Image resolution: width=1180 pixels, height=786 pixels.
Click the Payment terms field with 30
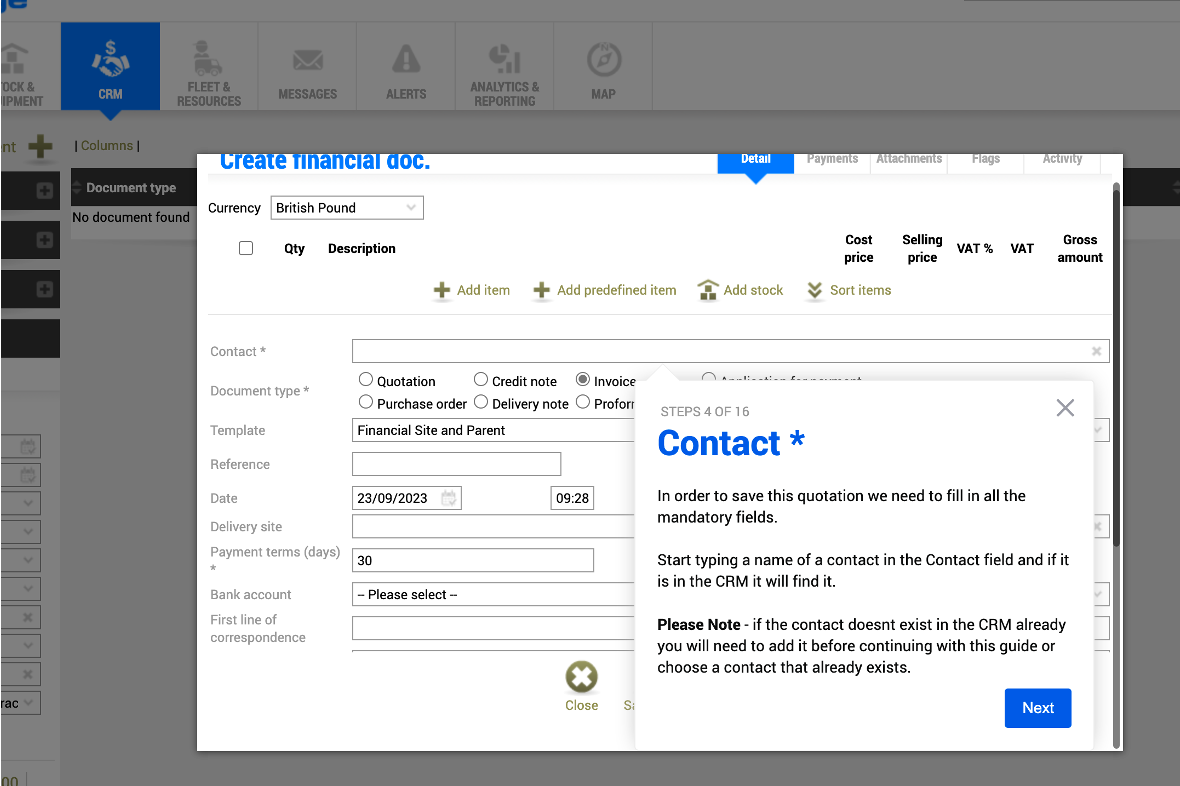[473, 560]
